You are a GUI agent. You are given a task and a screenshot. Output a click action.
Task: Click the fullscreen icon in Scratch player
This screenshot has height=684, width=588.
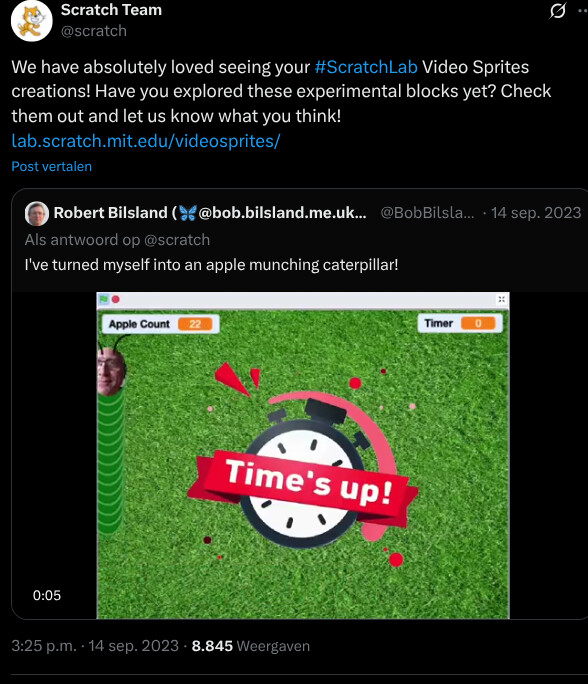click(x=501, y=299)
